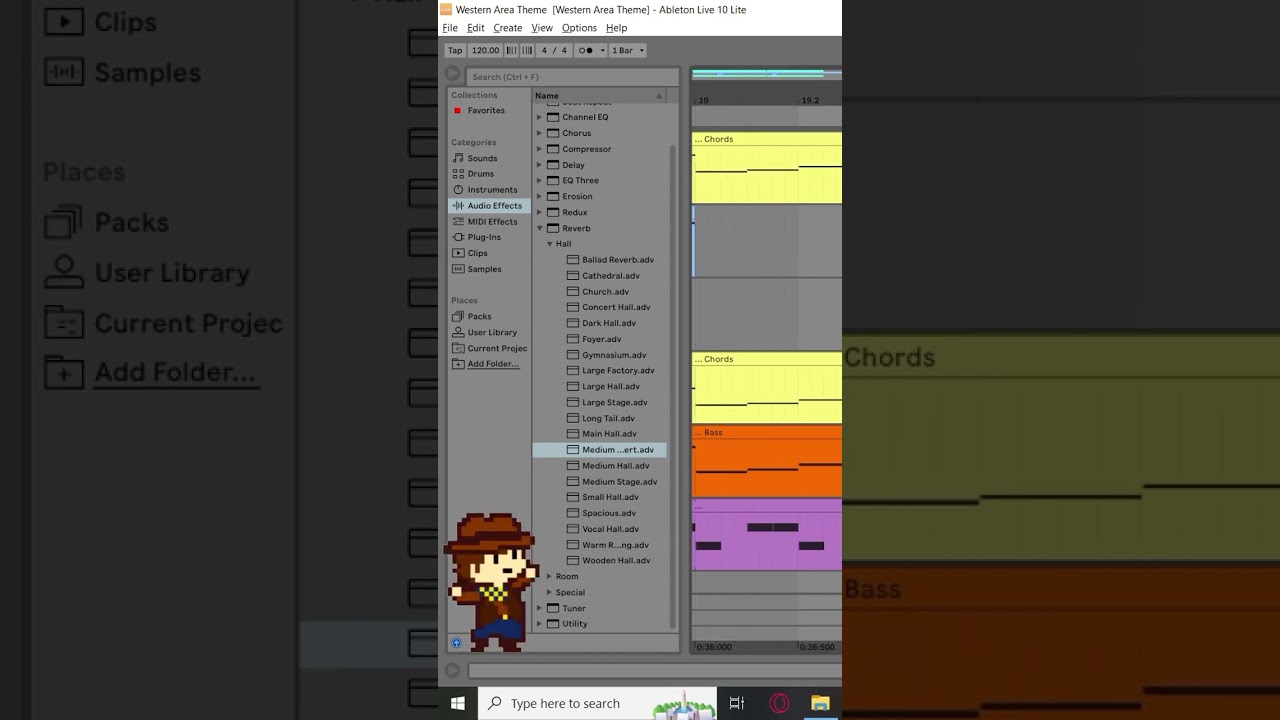Open the 1 Bar quantization menu

[x=628, y=50]
